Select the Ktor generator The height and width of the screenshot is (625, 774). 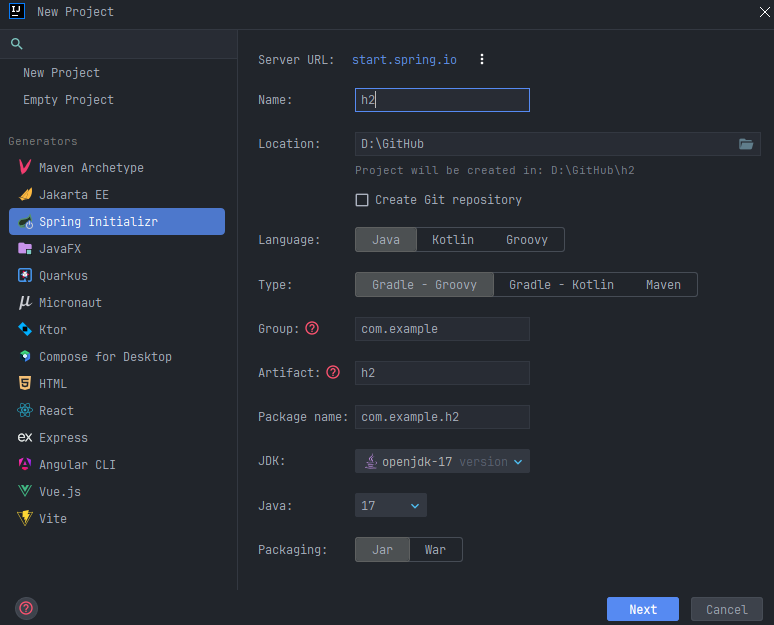click(117, 329)
